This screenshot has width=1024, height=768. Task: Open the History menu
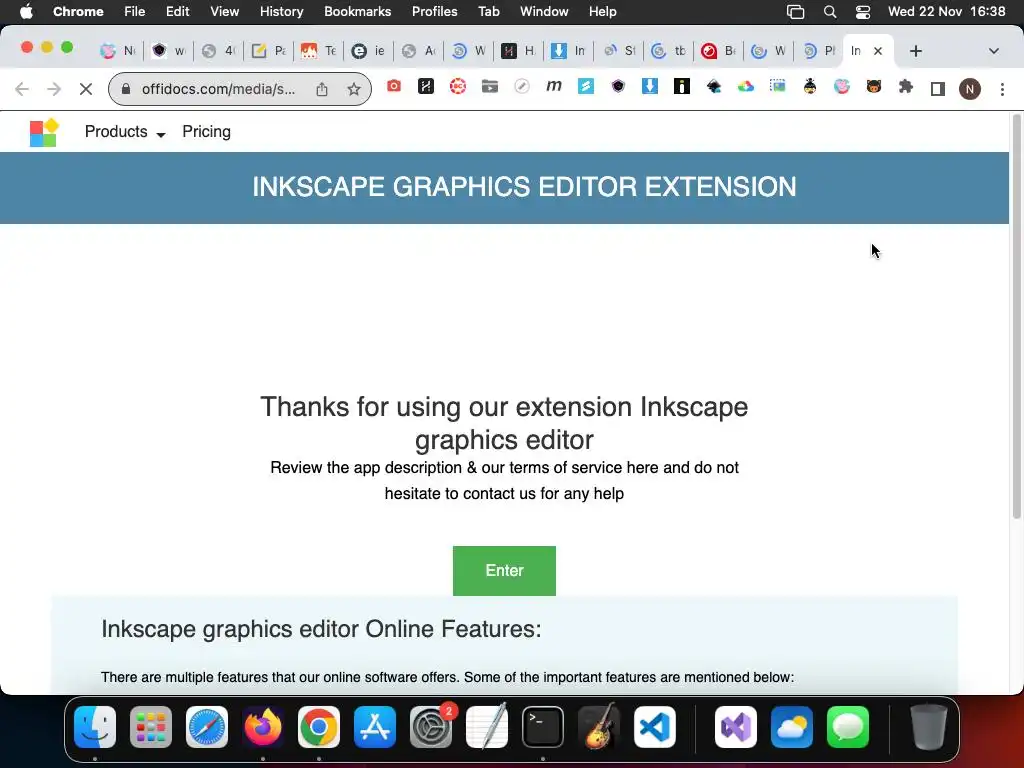pos(281,12)
